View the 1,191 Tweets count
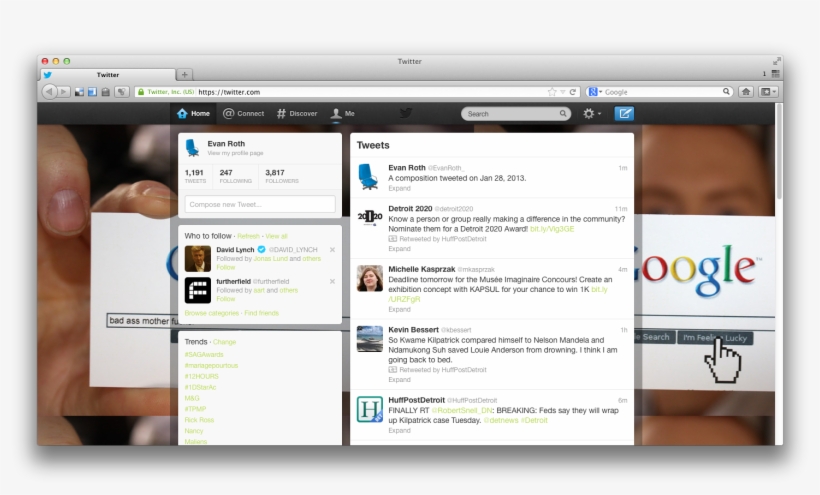 [x=195, y=176]
